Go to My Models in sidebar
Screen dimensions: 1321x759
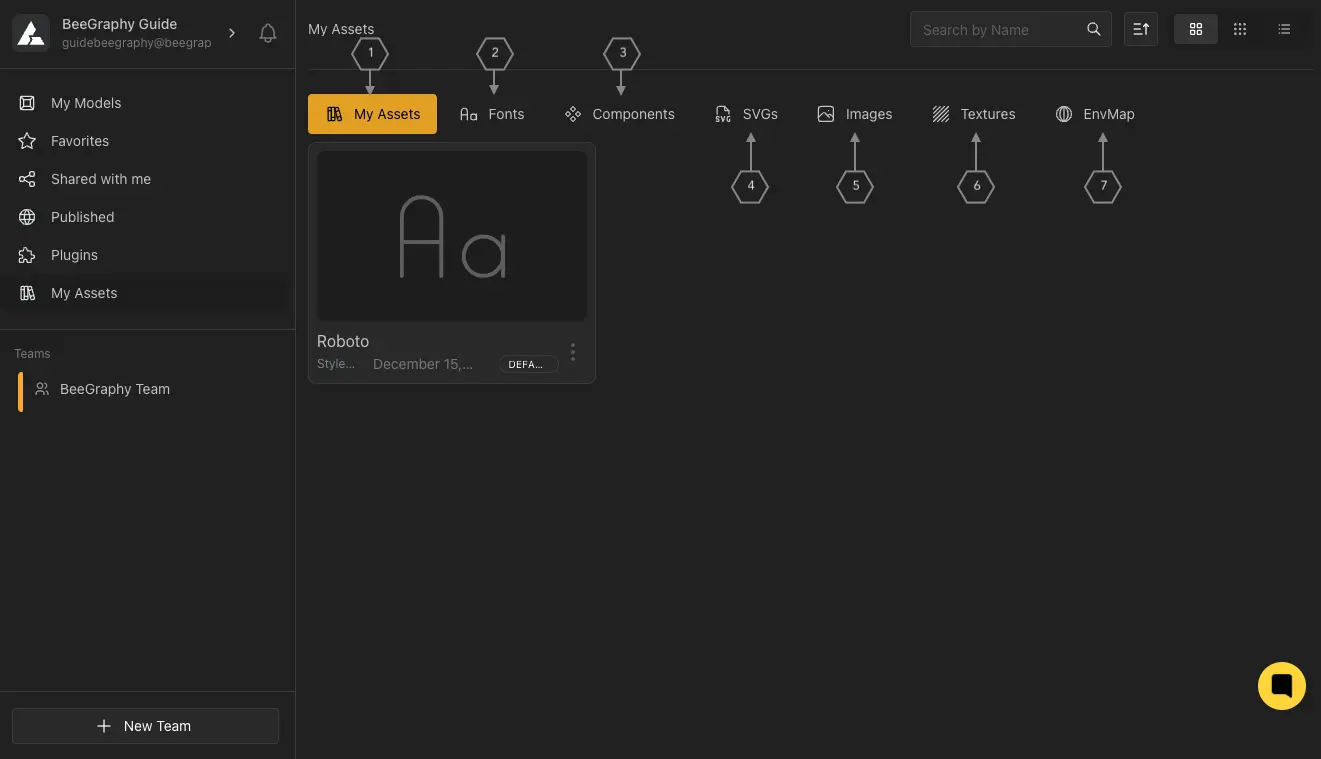coord(85,103)
